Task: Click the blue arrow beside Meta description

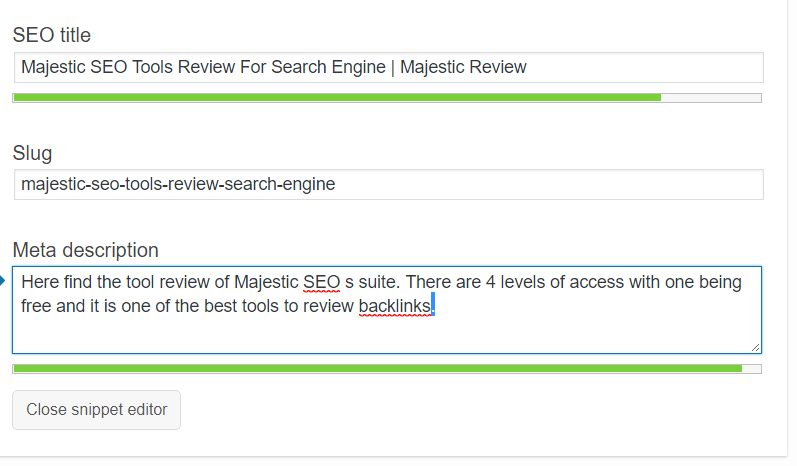Action: (2, 281)
